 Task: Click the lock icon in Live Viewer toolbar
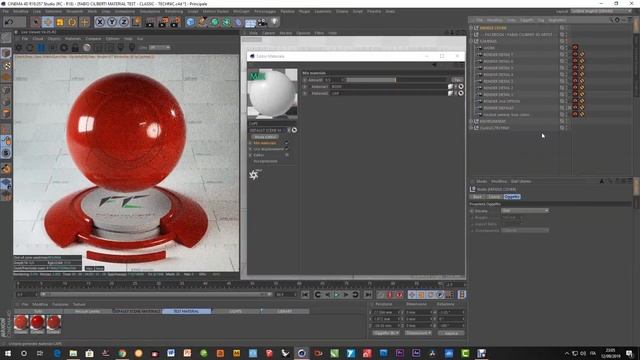[x=75, y=48]
